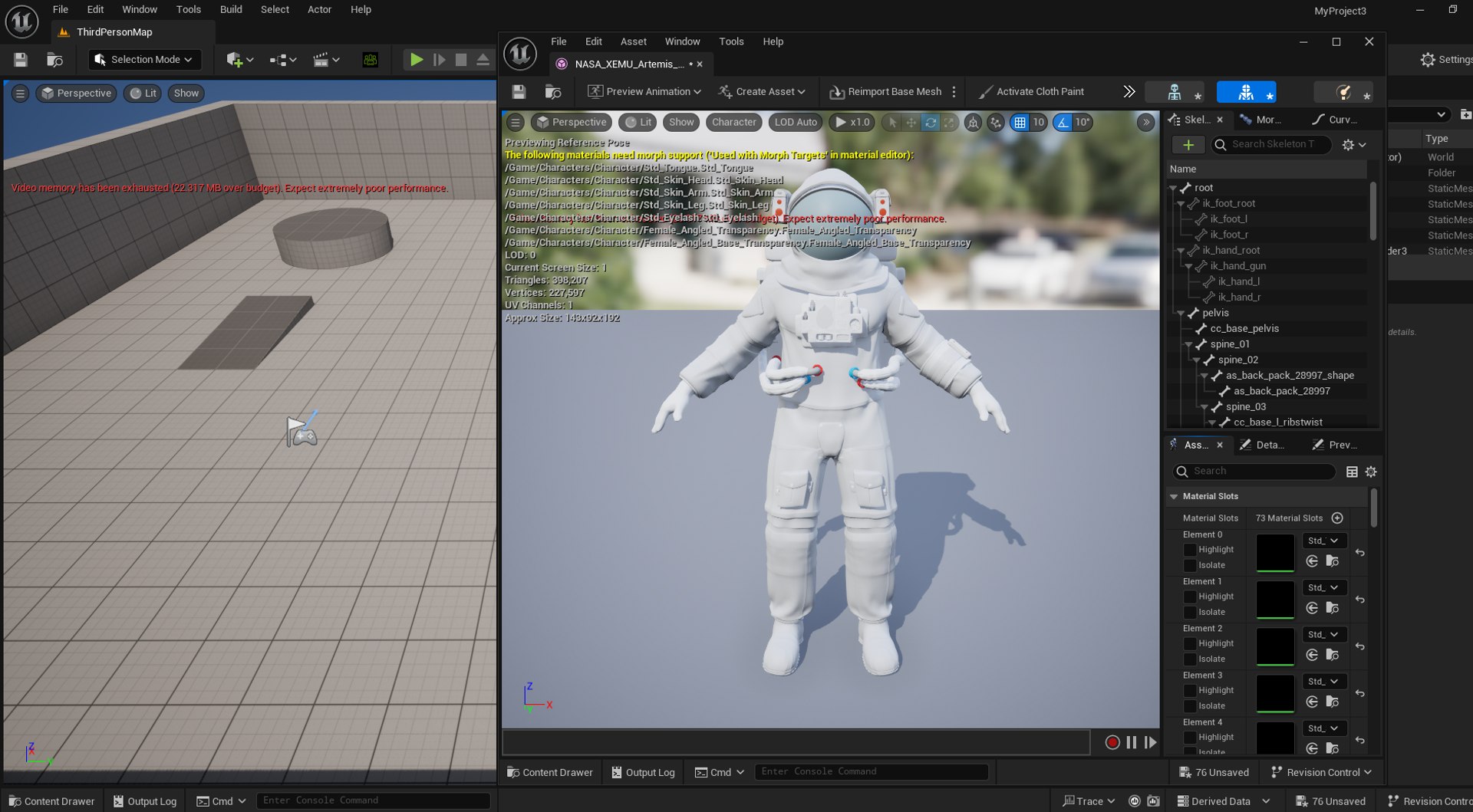Select the scale gizmo tool

coord(949,123)
